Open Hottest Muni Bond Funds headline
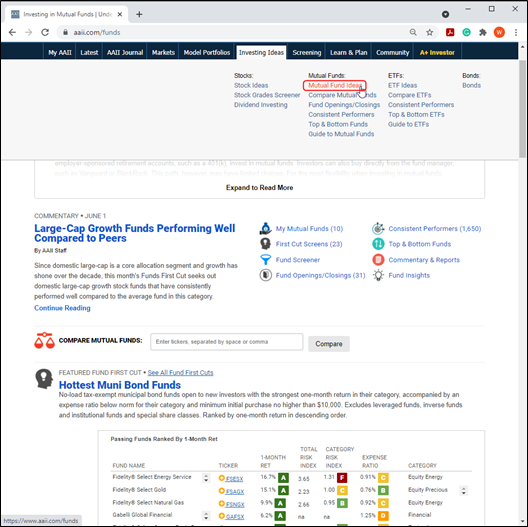 tap(120, 385)
